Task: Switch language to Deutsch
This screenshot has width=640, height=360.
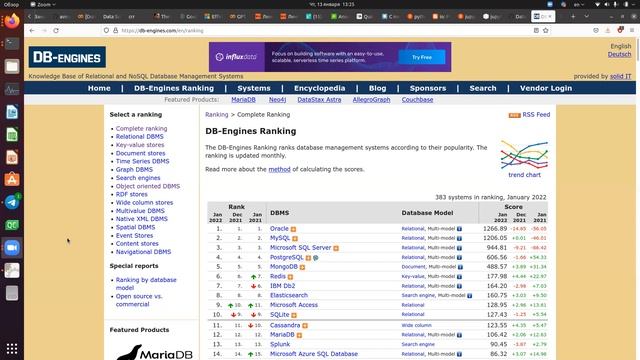Action: [x=619, y=54]
